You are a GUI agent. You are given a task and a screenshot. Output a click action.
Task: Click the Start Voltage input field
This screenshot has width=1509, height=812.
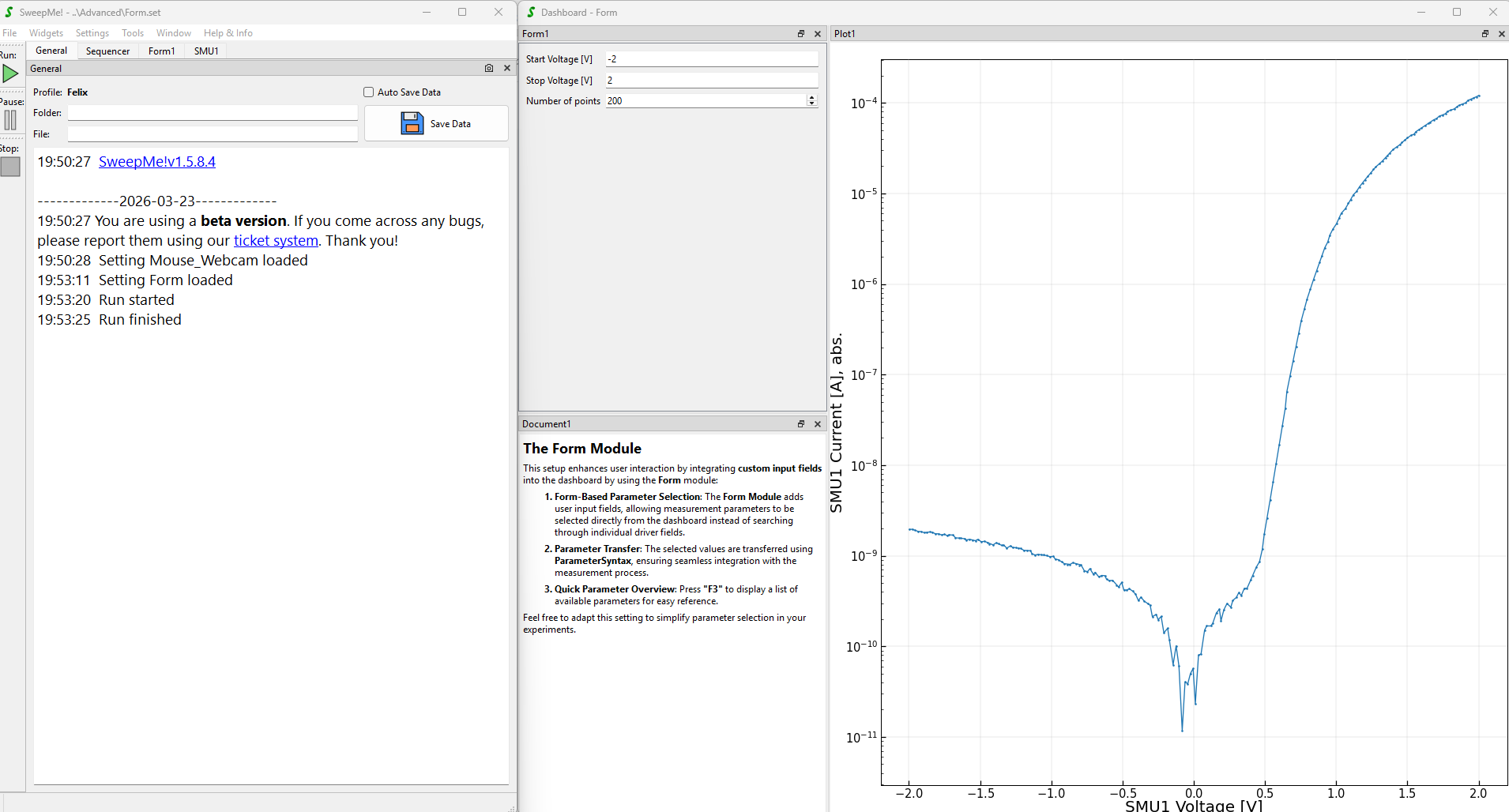(x=711, y=59)
